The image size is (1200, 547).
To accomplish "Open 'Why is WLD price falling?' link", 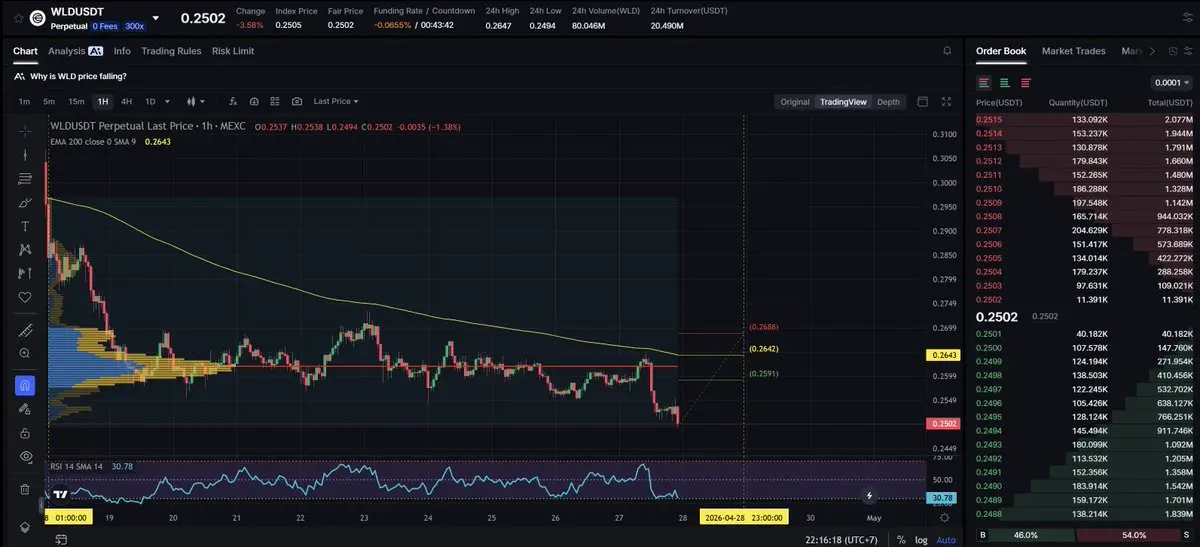I will pyautogui.click(x=78, y=76).
